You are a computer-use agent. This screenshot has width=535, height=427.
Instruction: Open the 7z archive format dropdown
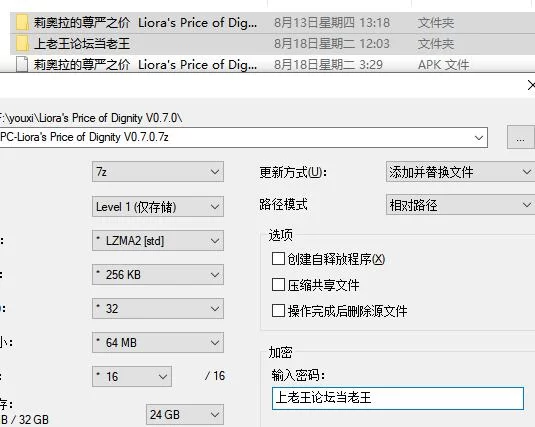[x=158, y=171]
